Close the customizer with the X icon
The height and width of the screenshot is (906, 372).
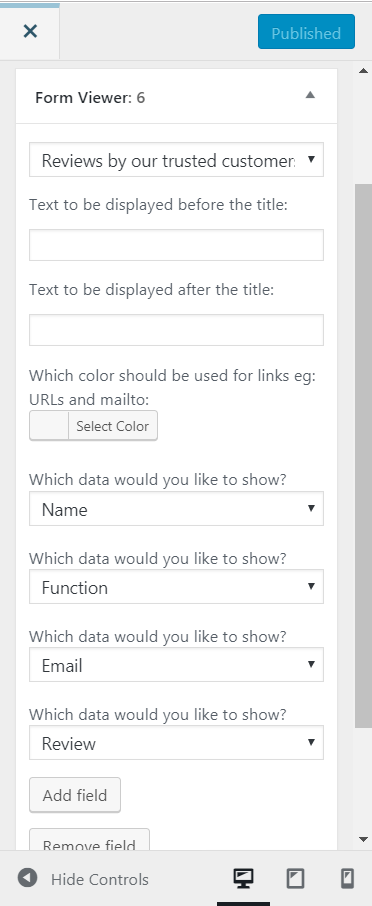pyautogui.click(x=29, y=31)
